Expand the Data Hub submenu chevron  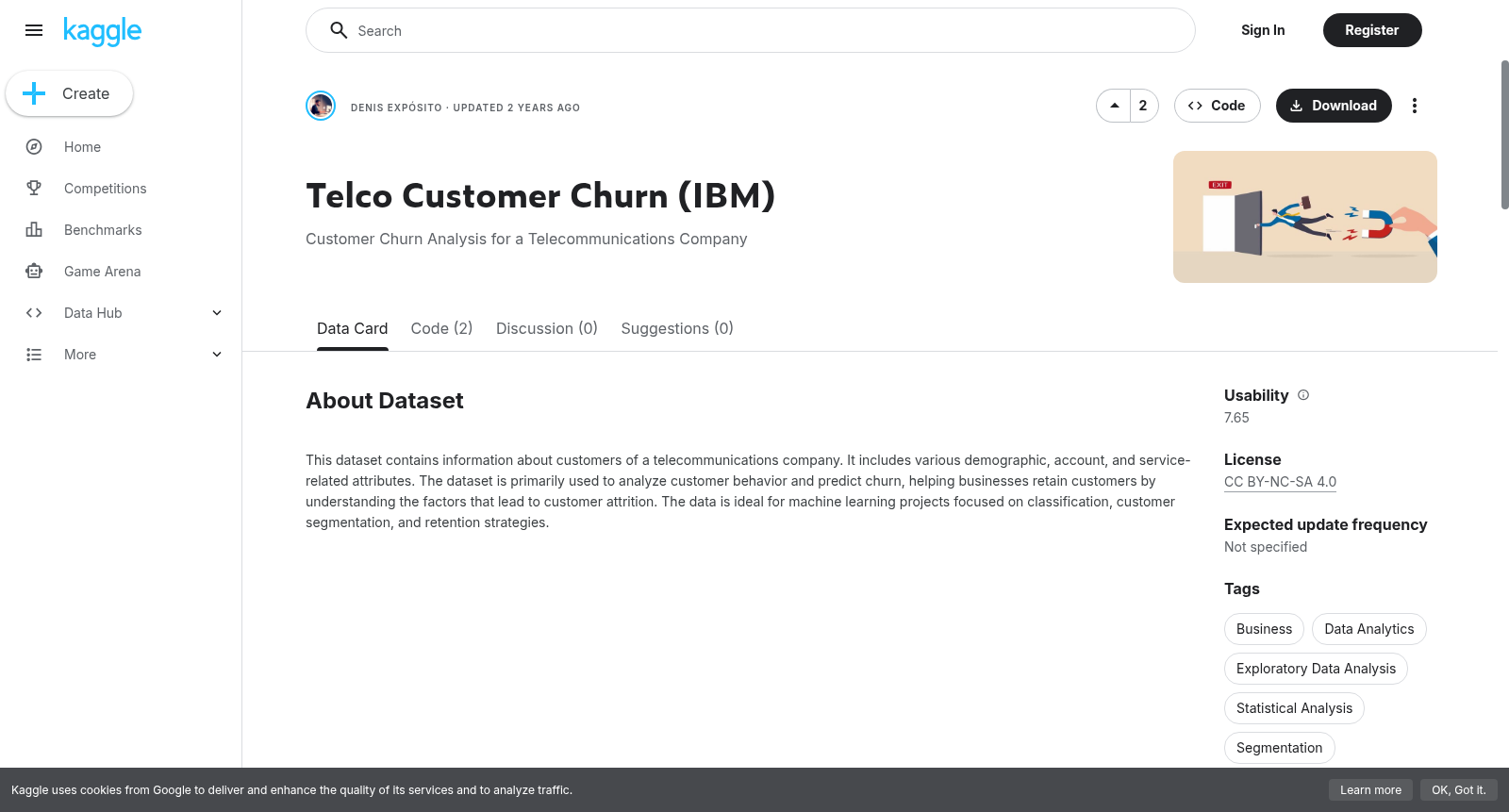[217, 313]
